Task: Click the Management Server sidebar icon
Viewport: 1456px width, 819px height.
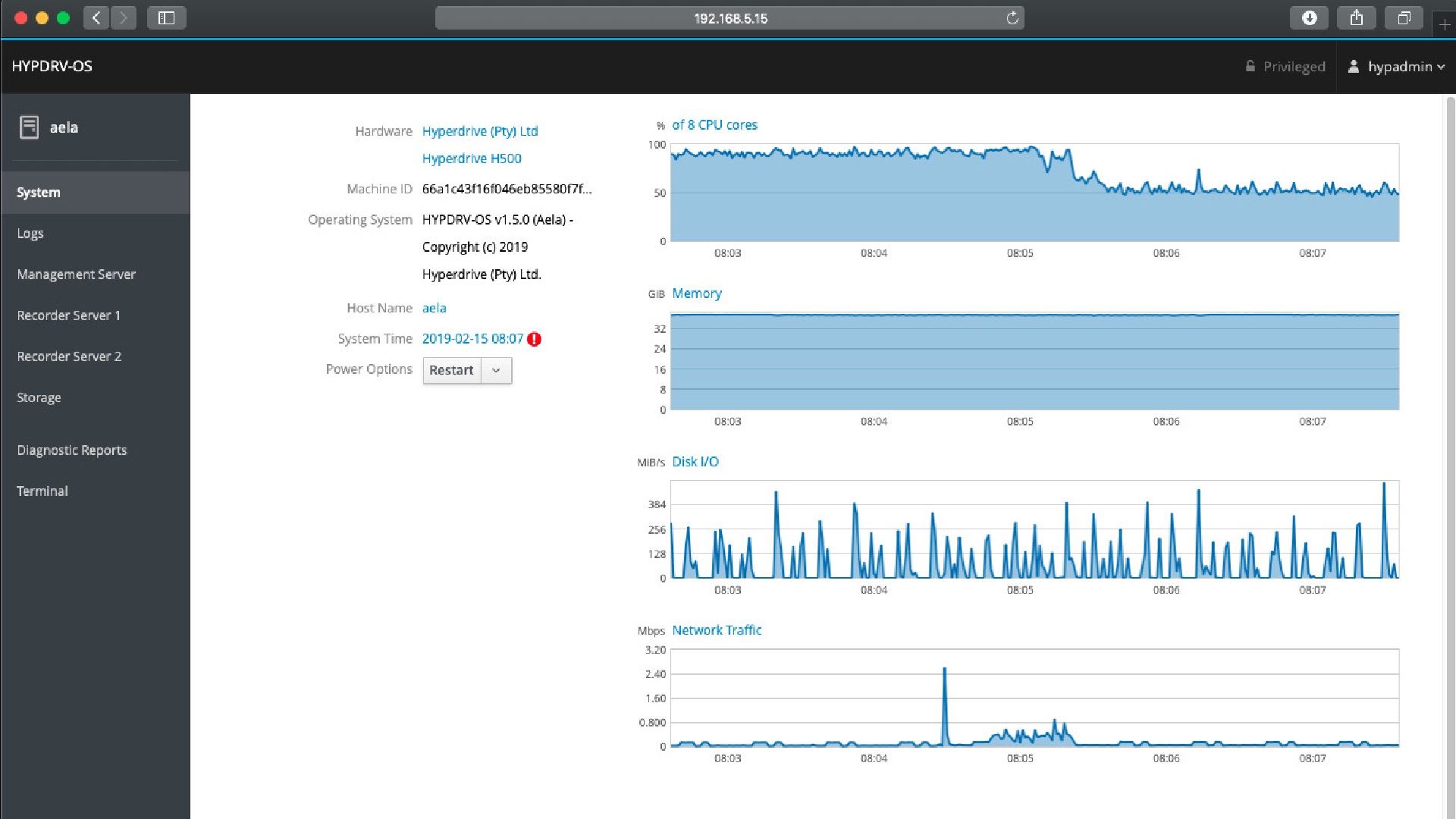Action: click(x=76, y=273)
